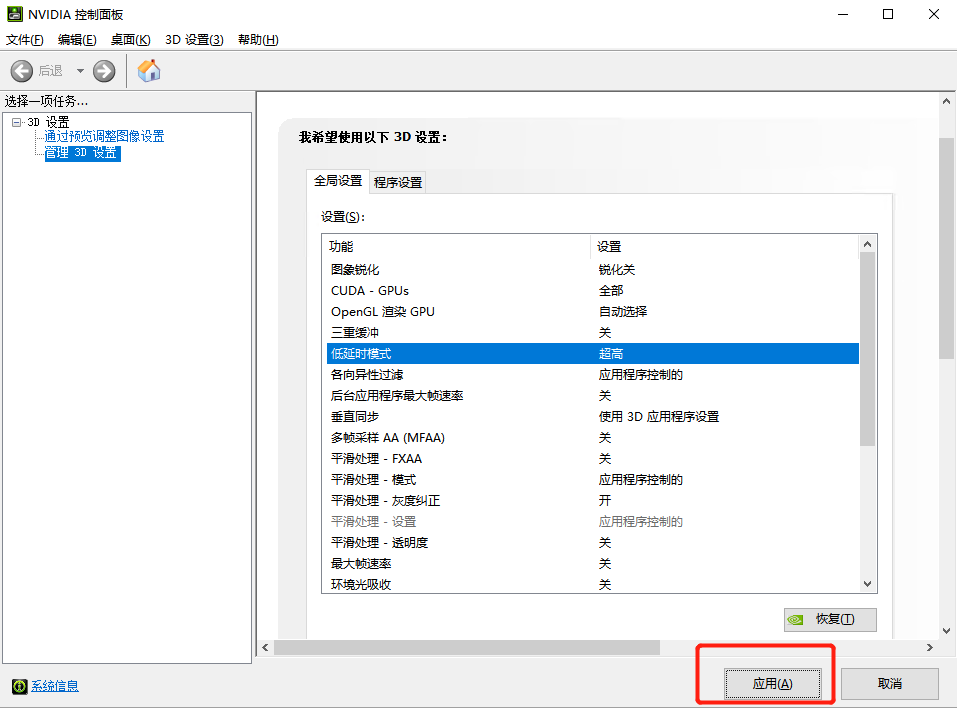Click the Back arrow toolbar icon
957x709 pixels.
pos(22,71)
